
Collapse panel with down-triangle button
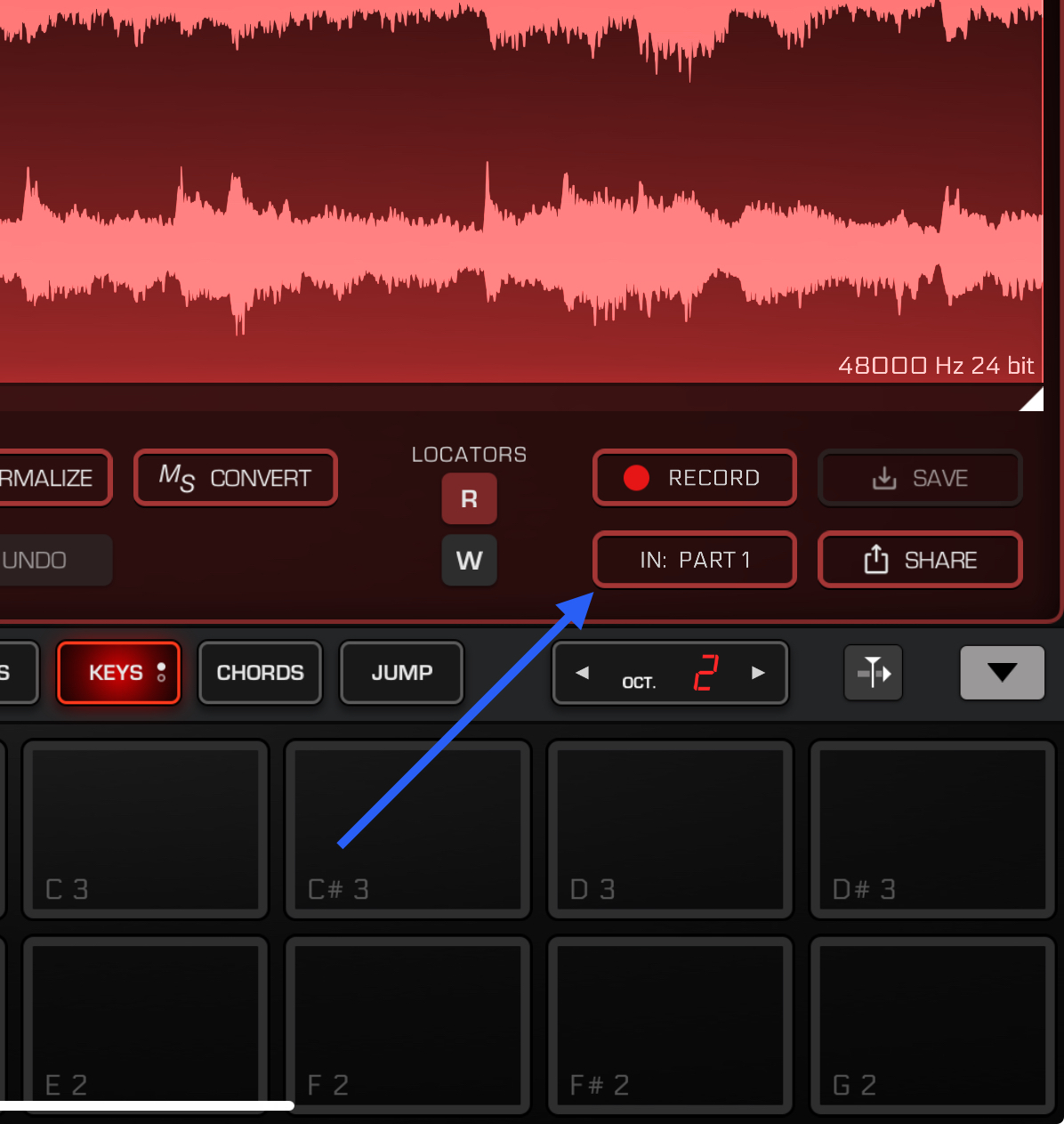1002,673
